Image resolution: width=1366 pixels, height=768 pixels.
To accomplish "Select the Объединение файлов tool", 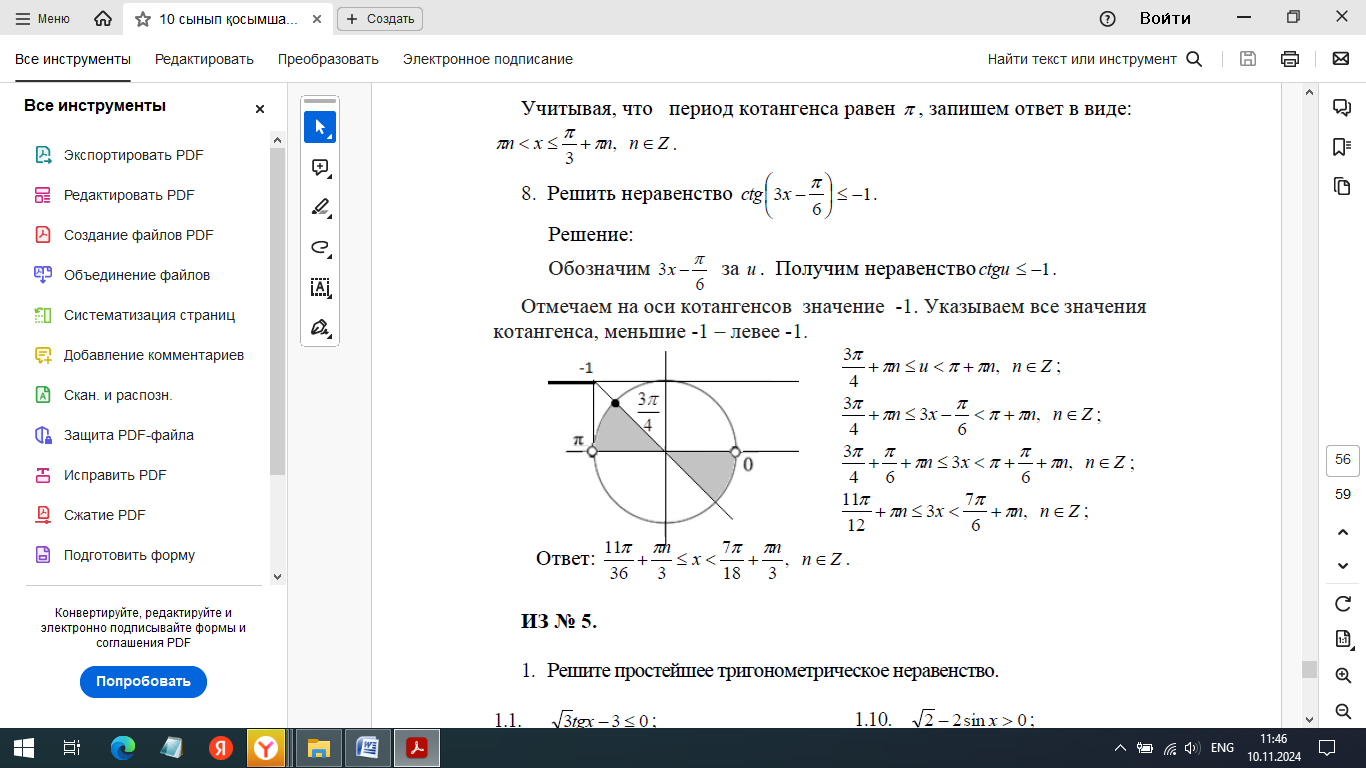I will pyautogui.click(x=137, y=275).
